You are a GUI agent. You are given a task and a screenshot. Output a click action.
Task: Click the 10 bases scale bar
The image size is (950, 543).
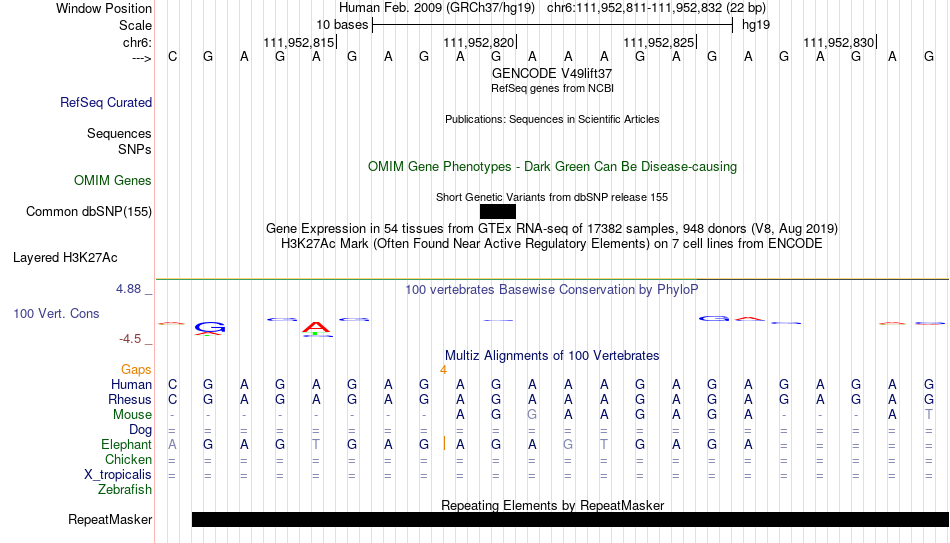point(553,25)
